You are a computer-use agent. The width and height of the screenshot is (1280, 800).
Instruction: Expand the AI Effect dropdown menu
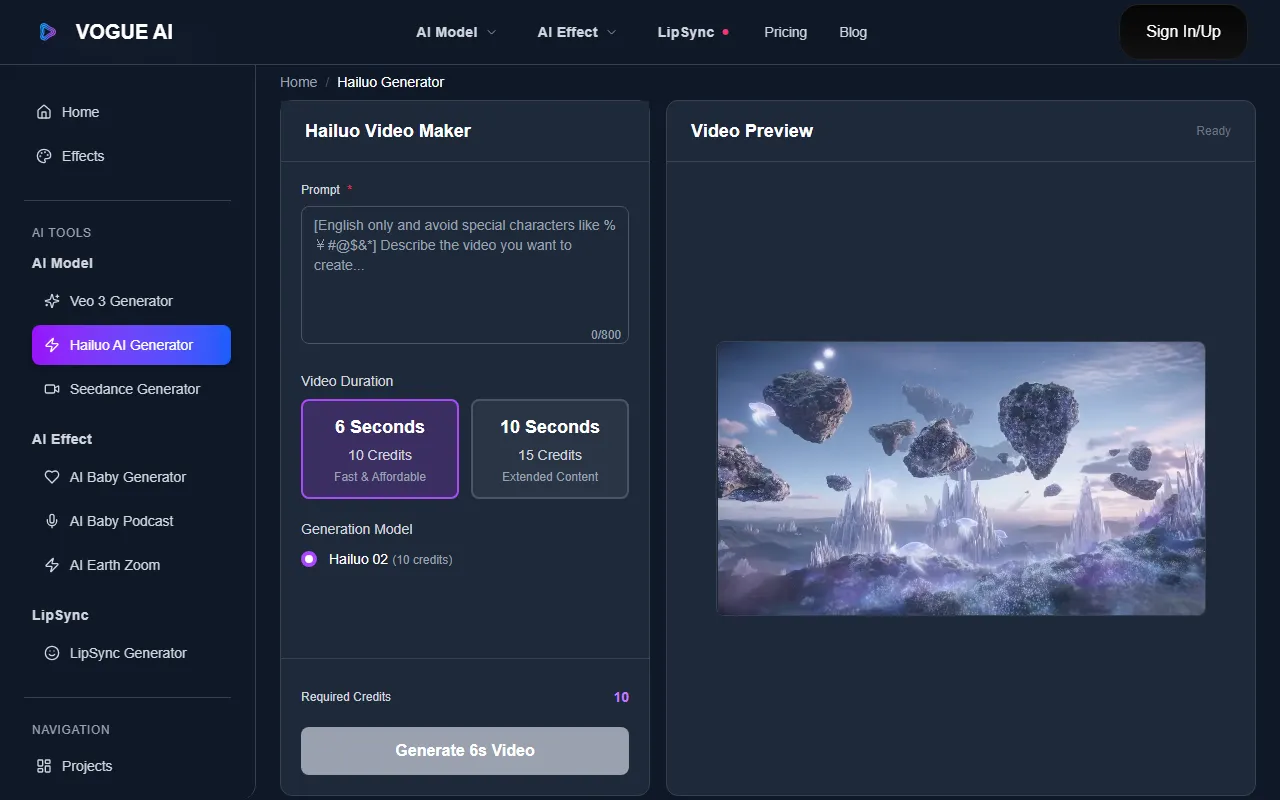(x=577, y=32)
